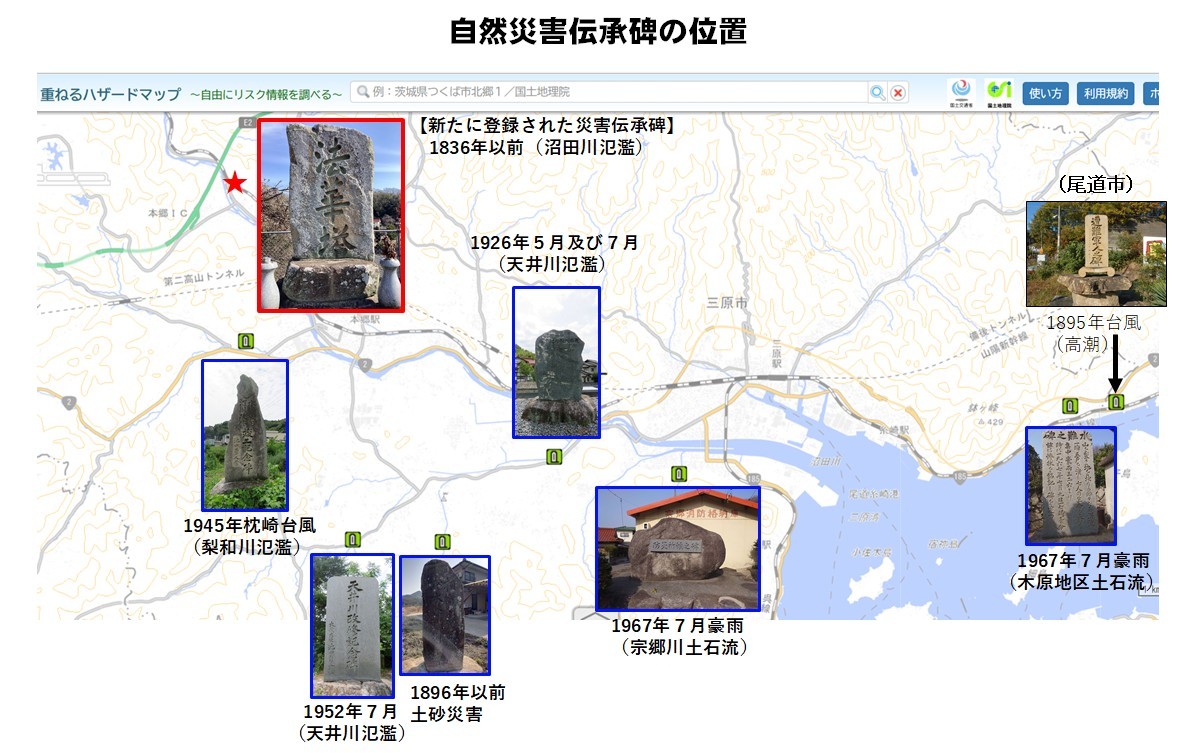
Task: Click the 使い方 button
Action: coord(1045,94)
